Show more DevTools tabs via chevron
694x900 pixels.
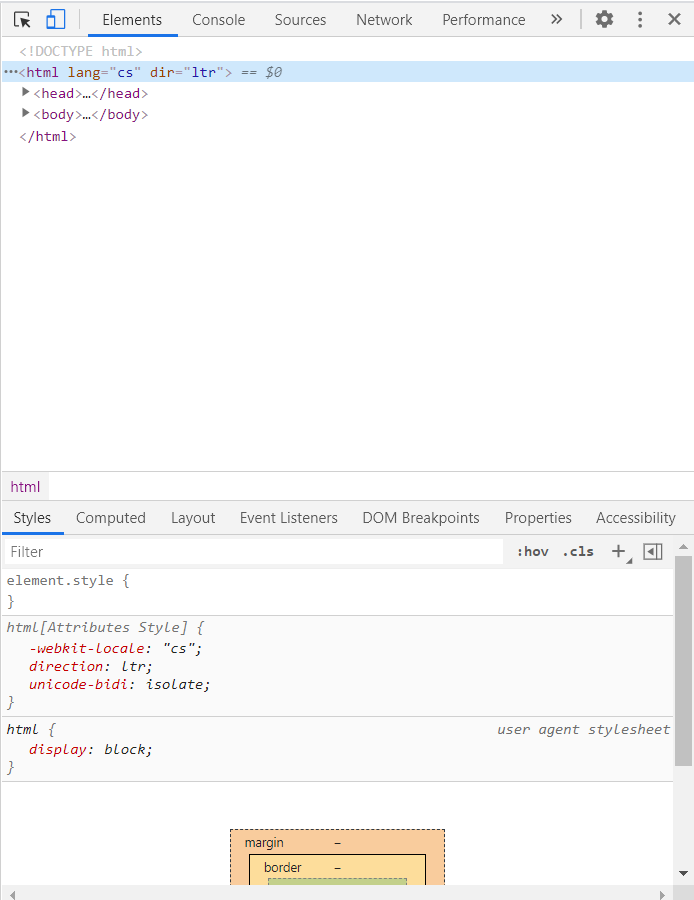[x=556, y=19]
